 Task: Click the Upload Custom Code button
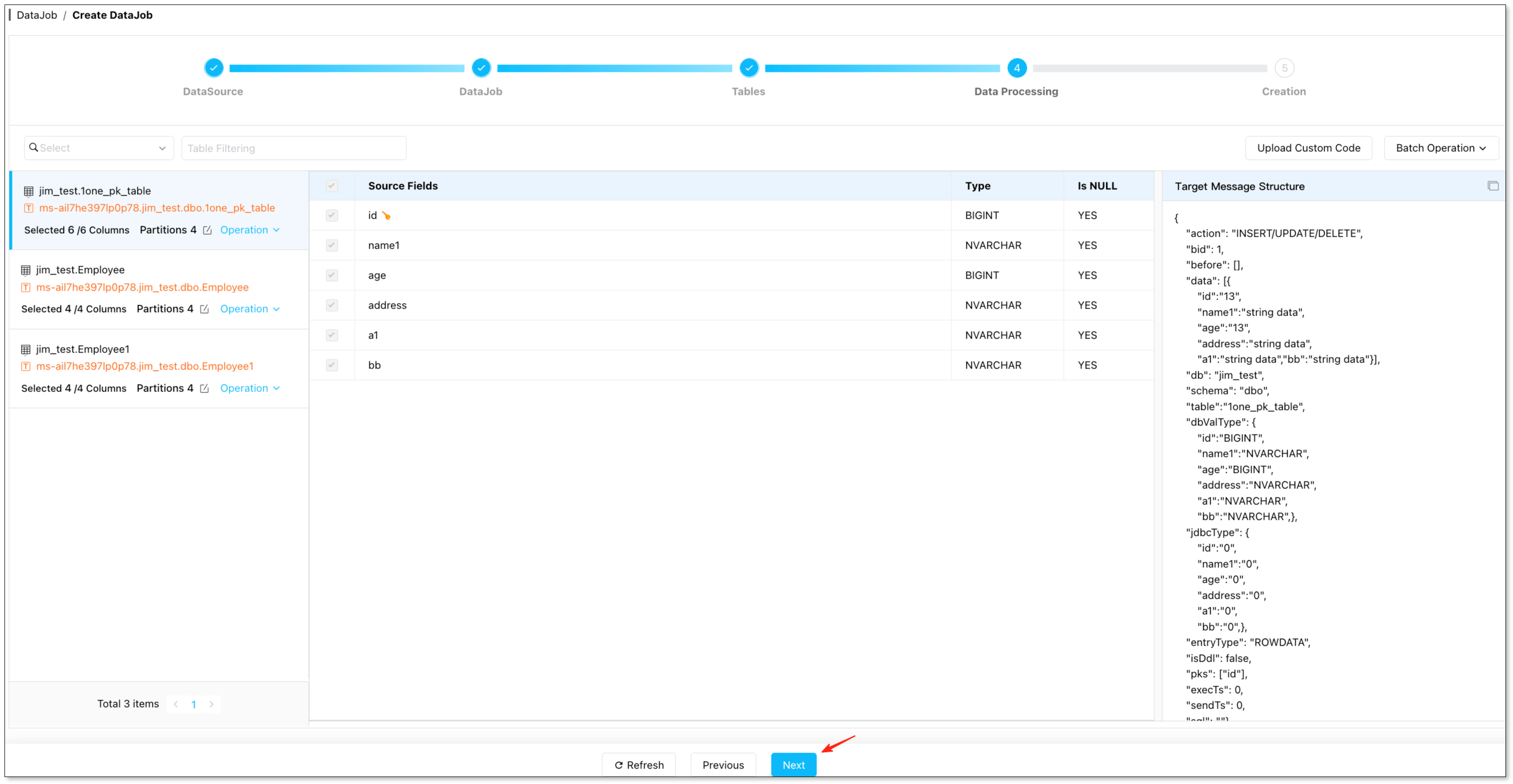(1309, 148)
